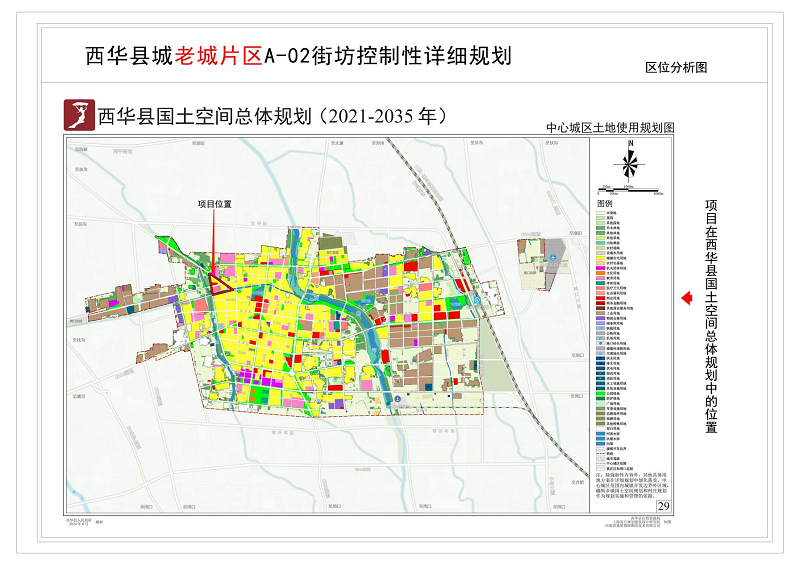Click the red left-pointing arrow

click(x=687, y=298)
